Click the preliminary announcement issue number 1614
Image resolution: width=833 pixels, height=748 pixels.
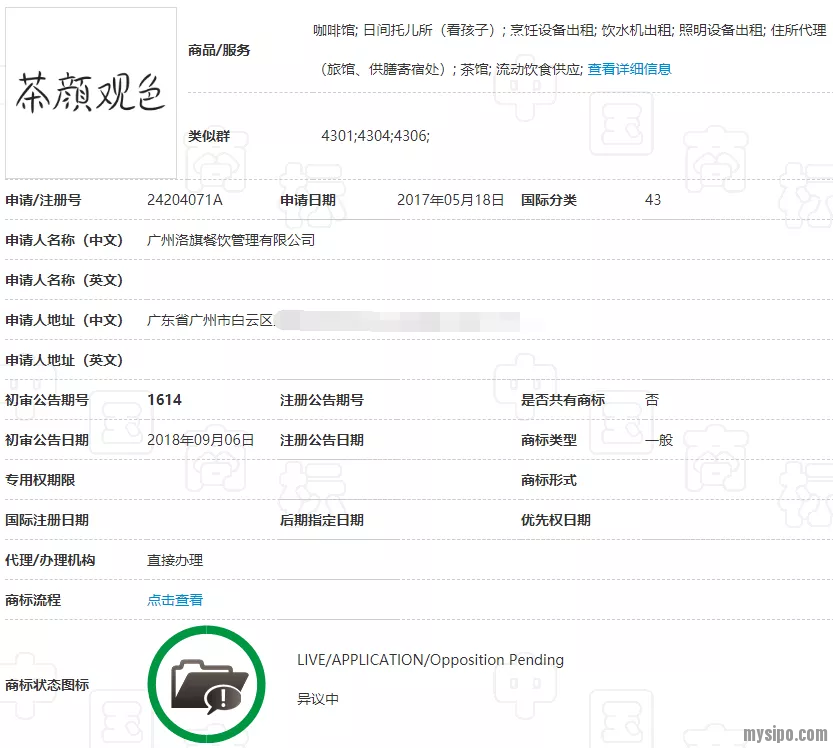[x=165, y=400]
